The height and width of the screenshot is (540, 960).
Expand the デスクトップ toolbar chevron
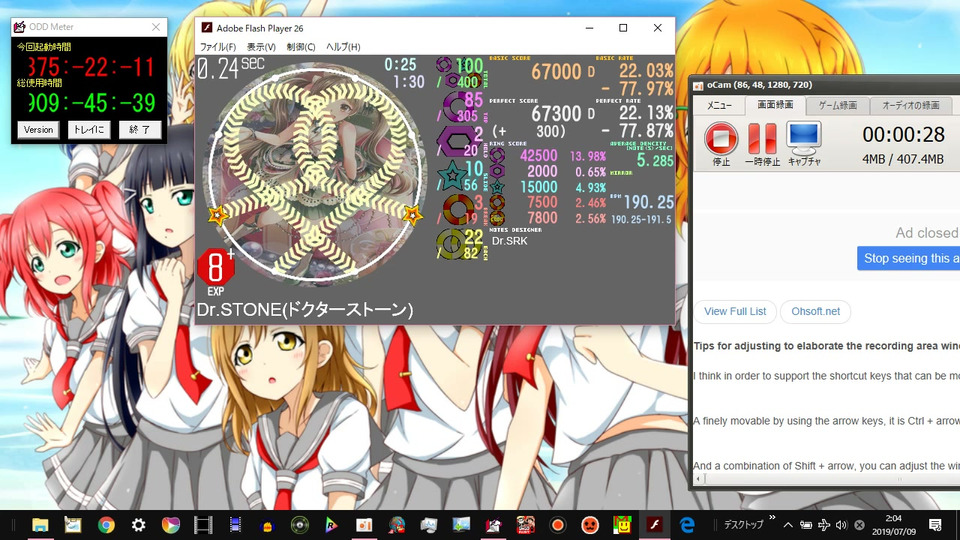point(772,518)
